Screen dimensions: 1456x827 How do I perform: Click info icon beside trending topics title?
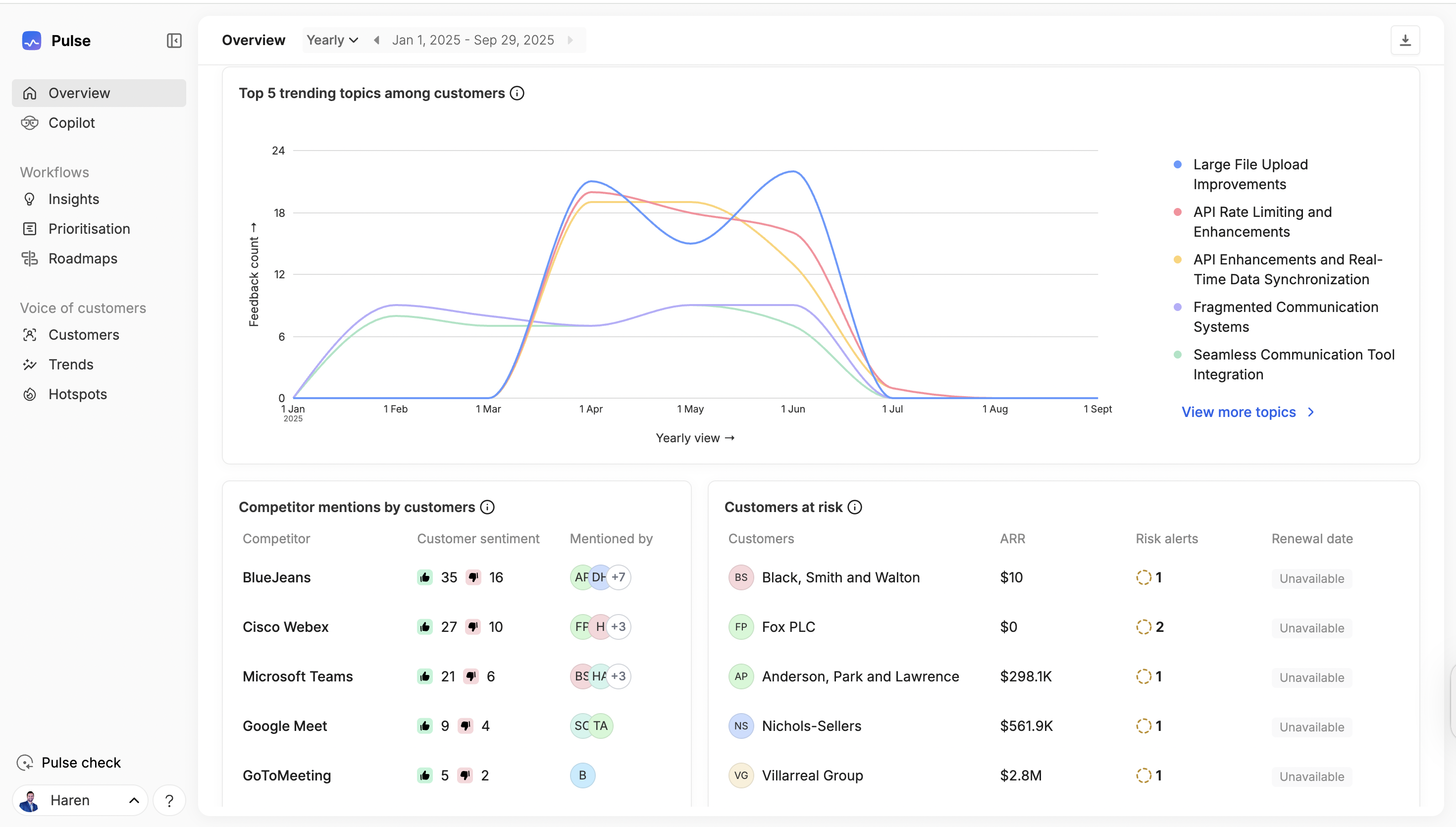517,93
